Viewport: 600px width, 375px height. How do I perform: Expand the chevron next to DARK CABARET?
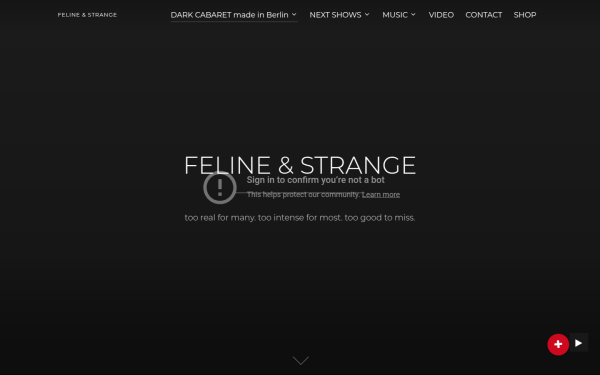tap(294, 15)
